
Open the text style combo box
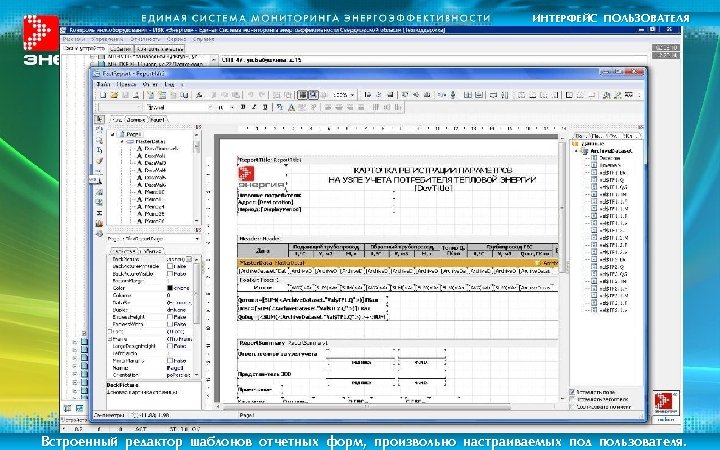click(x=120, y=107)
